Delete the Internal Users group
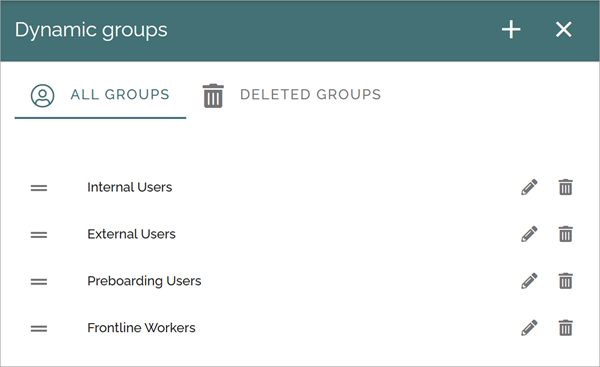The height and width of the screenshot is (367, 600). coord(566,187)
